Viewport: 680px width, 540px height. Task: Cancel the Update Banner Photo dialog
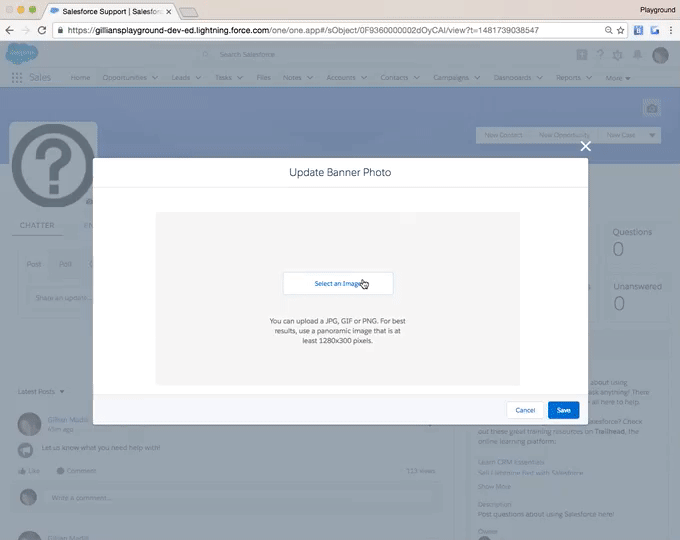tap(525, 410)
